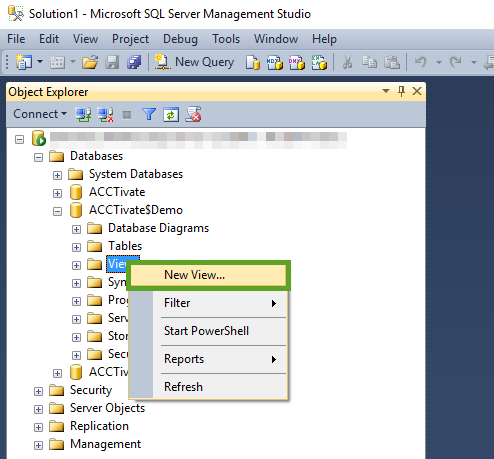Viewport: 494px width, 459px height.
Task: Choose Refresh from context menu
Action: pos(220,387)
